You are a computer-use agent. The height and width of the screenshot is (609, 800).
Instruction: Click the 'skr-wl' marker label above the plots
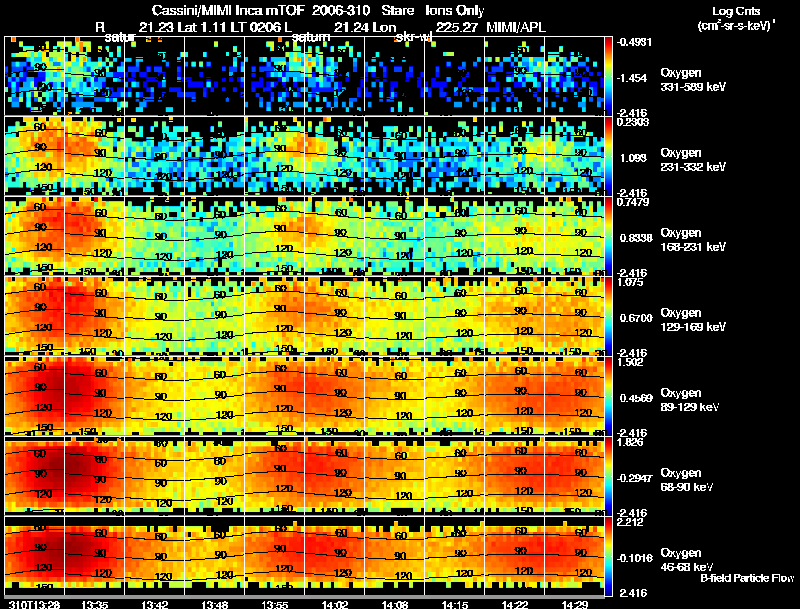pos(414,37)
